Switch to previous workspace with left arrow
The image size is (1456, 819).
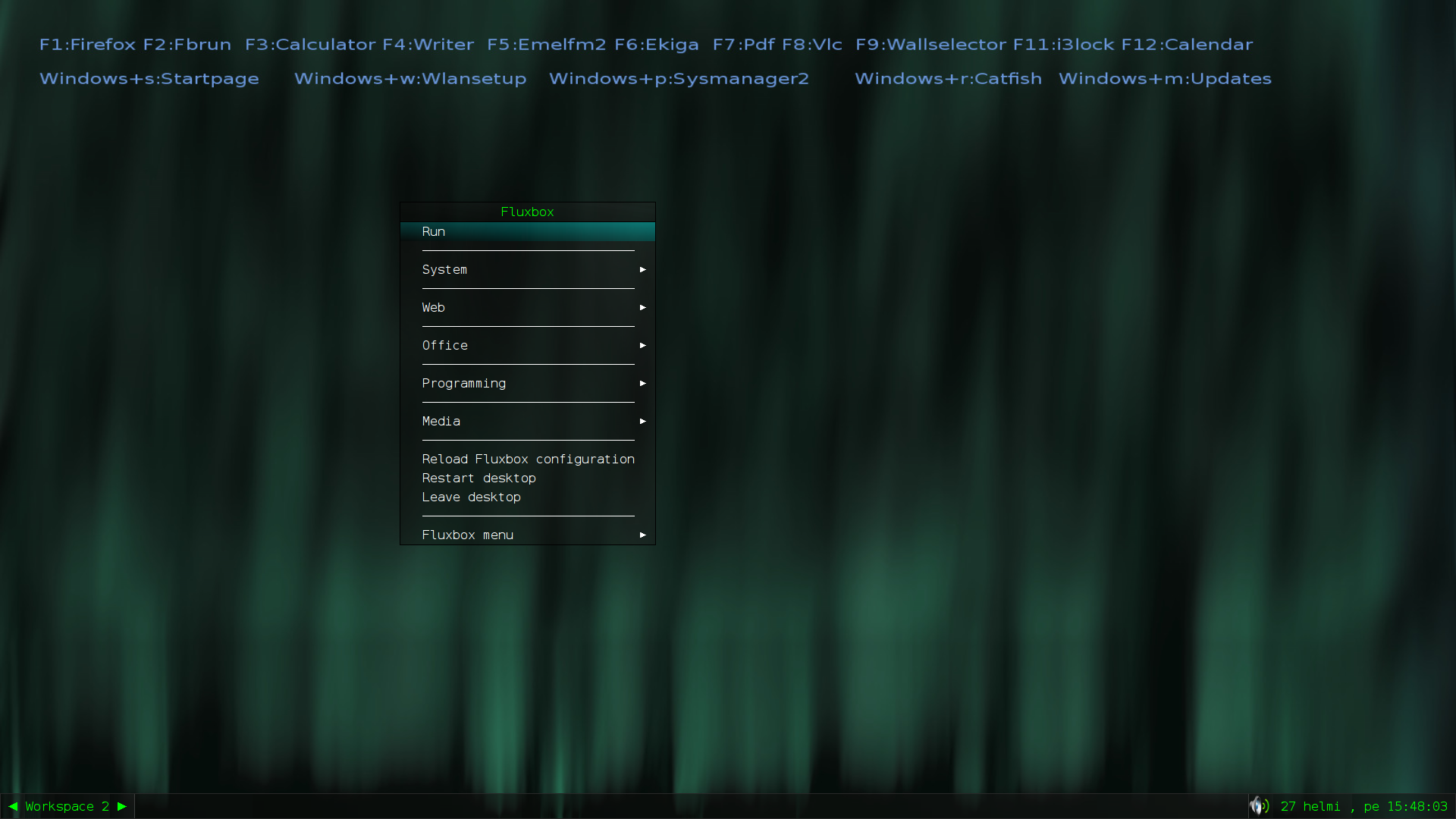(13, 806)
